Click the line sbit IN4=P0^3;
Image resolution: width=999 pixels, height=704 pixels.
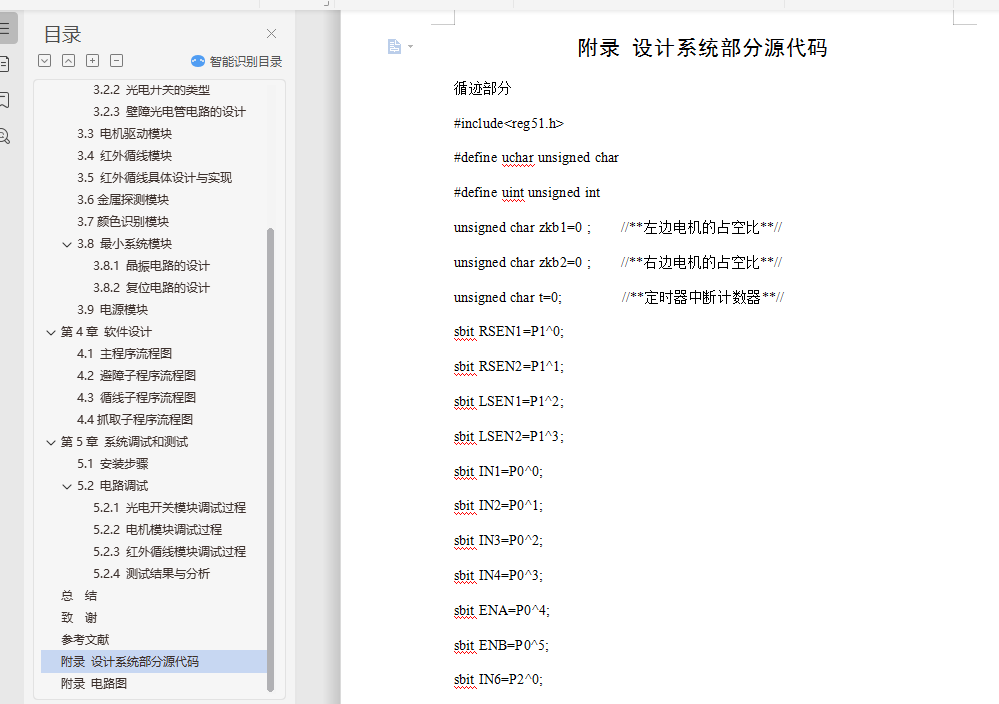(498, 576)
